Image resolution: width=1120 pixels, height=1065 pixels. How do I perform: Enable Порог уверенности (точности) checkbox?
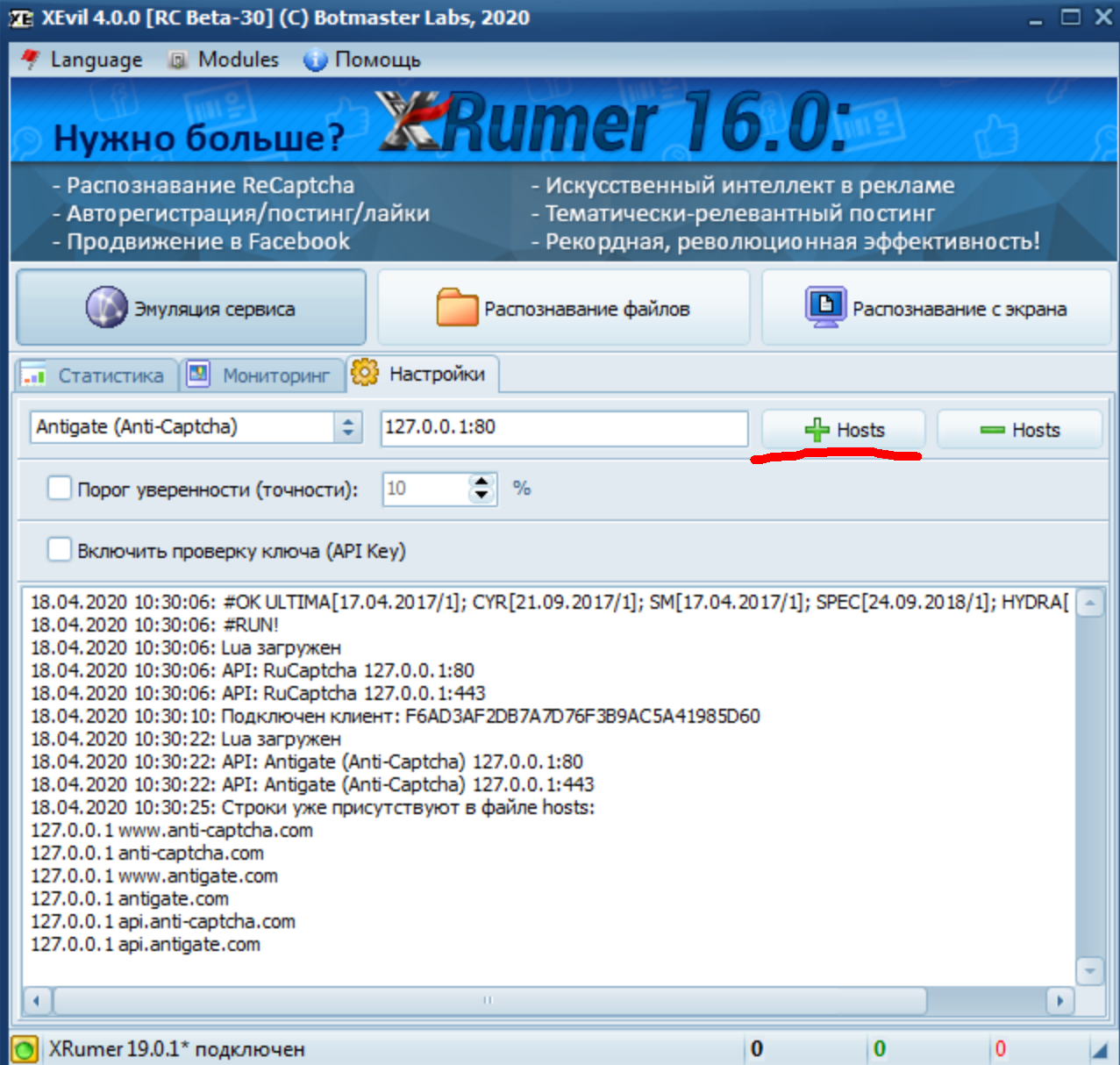pos(59,489)
